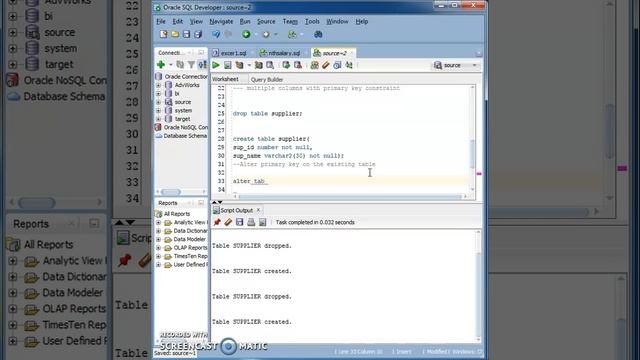
Task: Open the Team menu
Action: pyautogui.click(x=290, y=21)
